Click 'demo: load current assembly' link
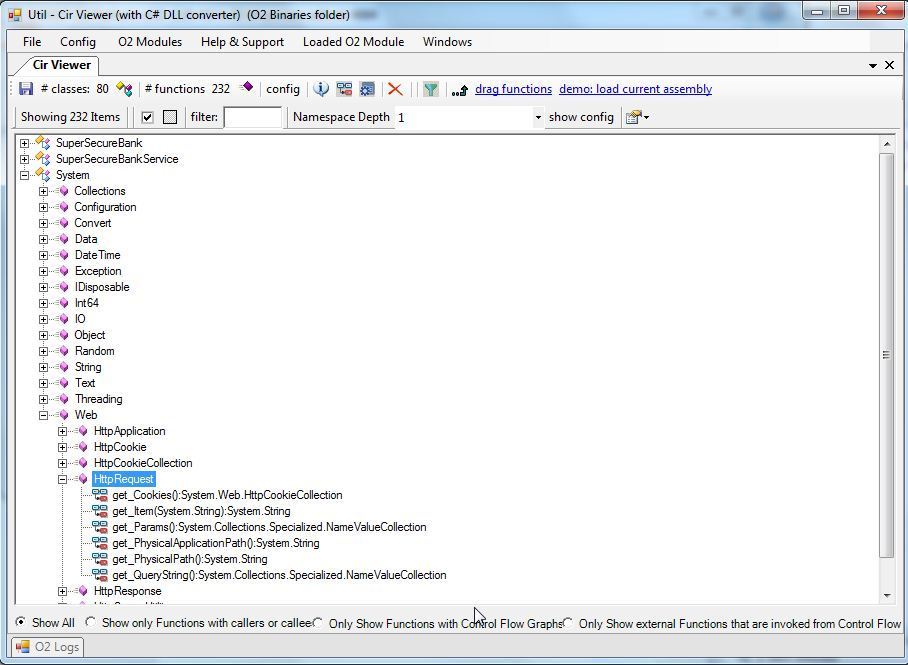 coord(635,89)
